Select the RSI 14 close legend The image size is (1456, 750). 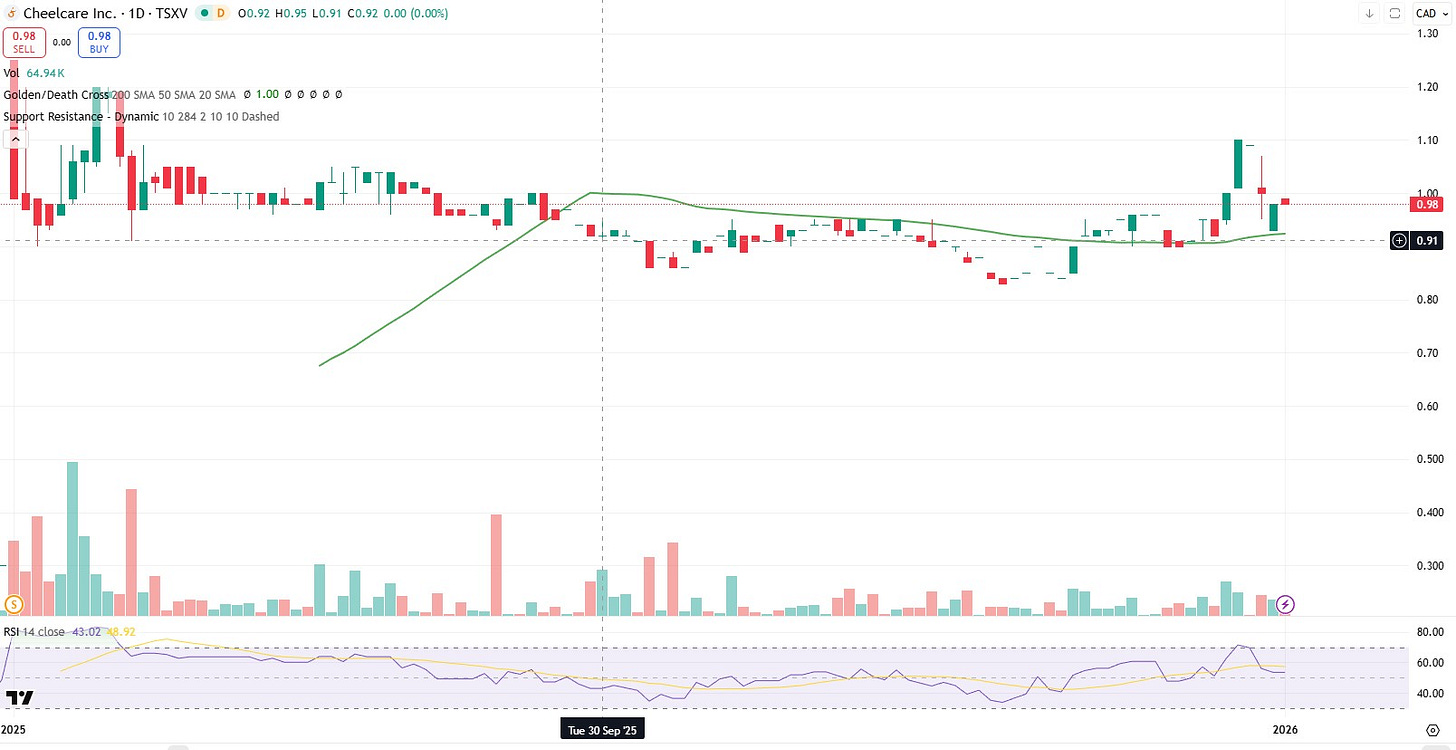coord(35,632)
